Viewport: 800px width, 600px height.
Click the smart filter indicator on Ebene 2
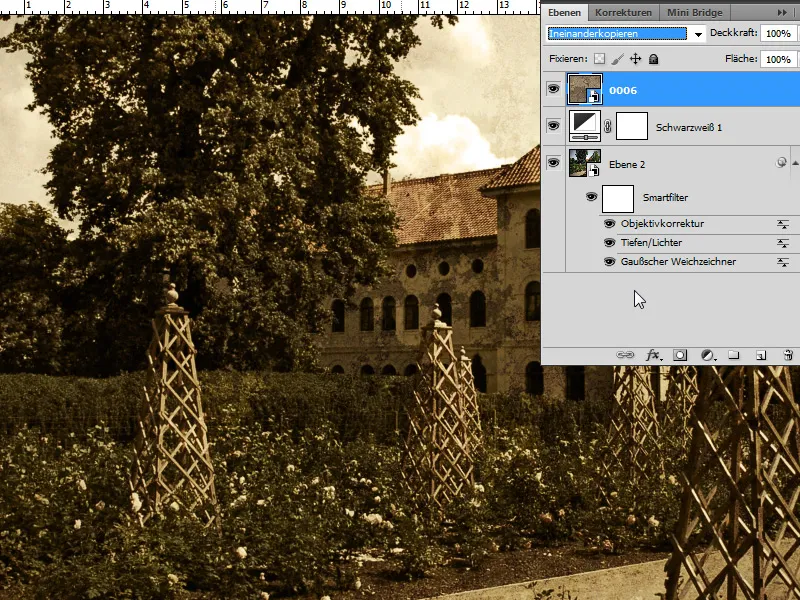tap(781, 163)
